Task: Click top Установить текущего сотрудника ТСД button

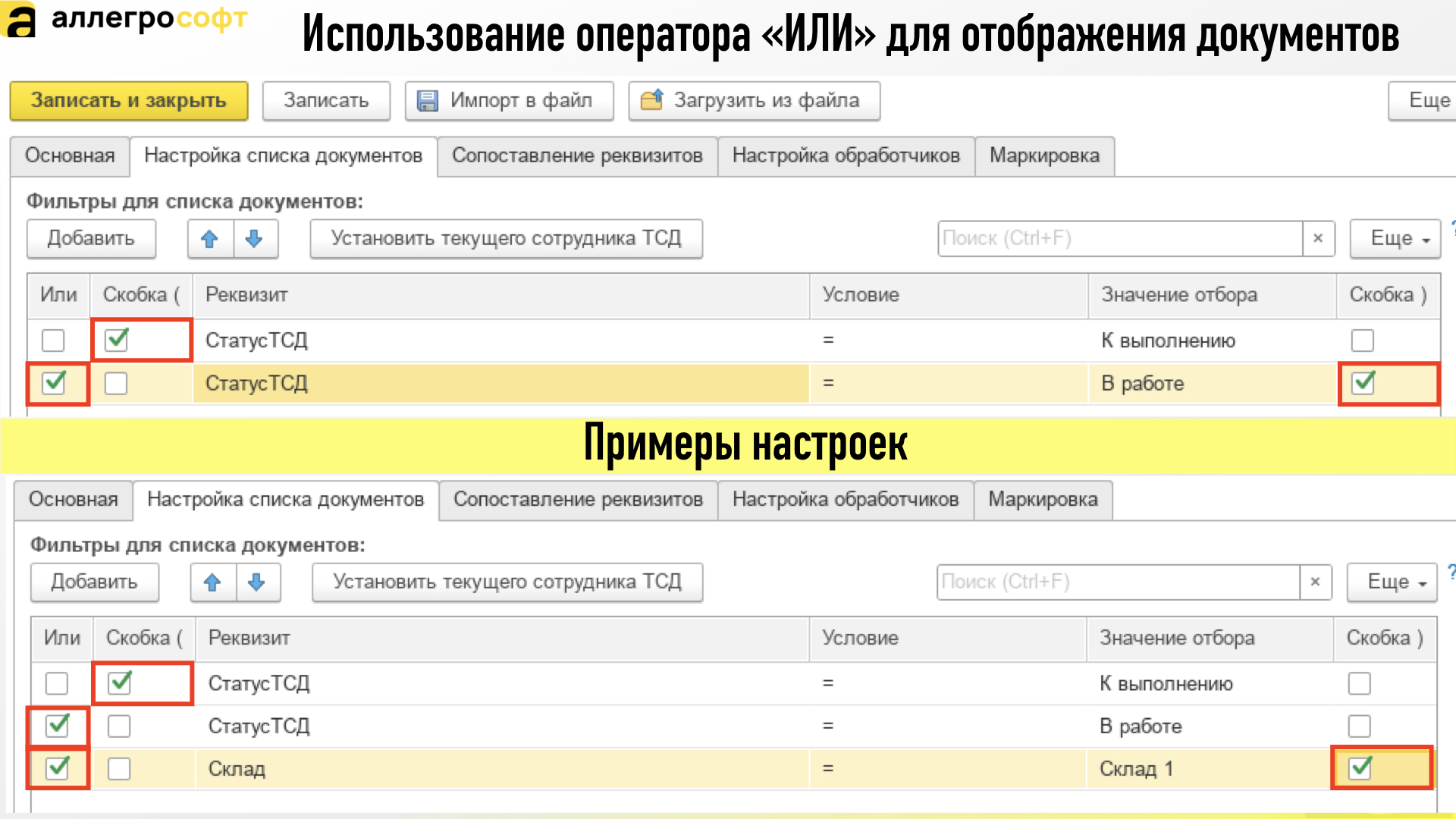Action: pyautogui.click(x=506, y=239)
